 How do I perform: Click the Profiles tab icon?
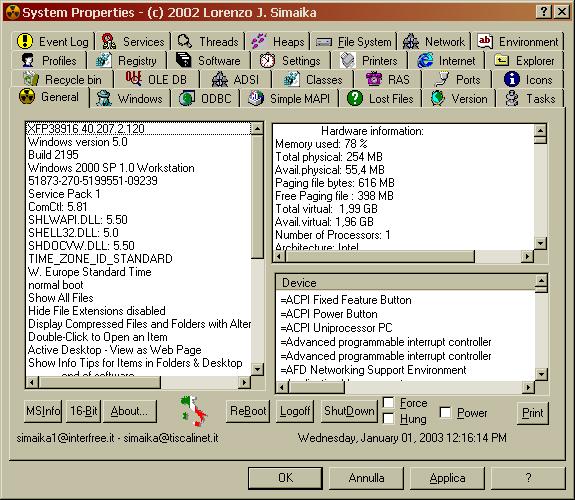[28, 61]
